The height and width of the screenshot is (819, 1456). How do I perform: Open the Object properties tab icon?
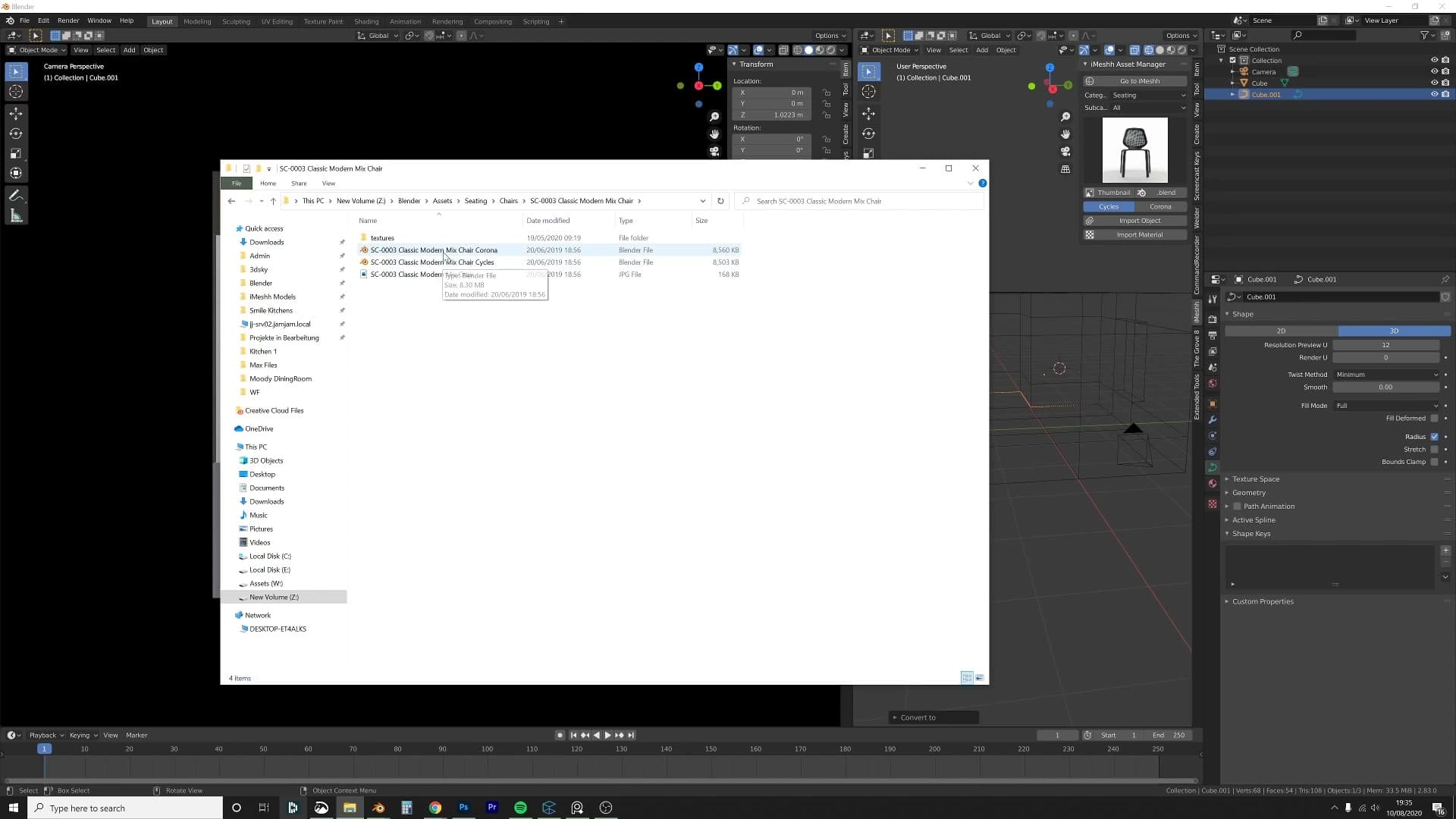(1213, 403)
